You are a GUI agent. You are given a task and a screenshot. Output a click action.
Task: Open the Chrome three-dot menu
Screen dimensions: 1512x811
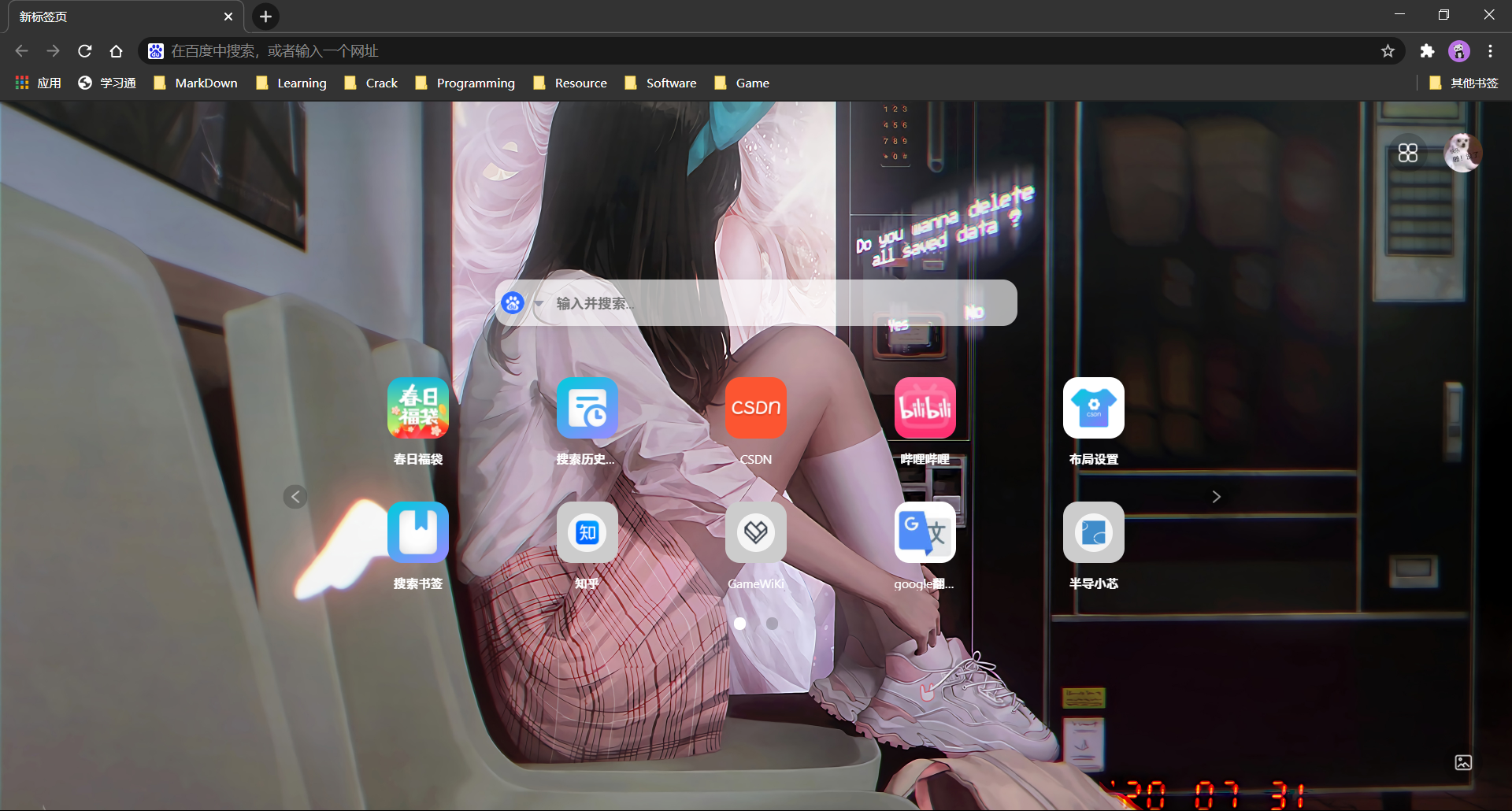(1491, 51)
